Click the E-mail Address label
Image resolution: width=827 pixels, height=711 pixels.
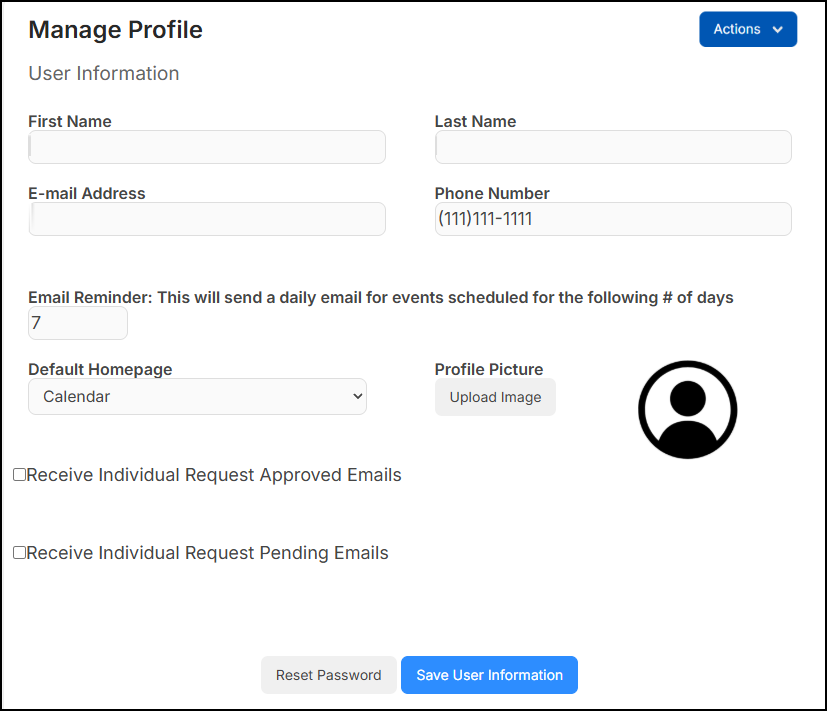[x=86, y=193]
